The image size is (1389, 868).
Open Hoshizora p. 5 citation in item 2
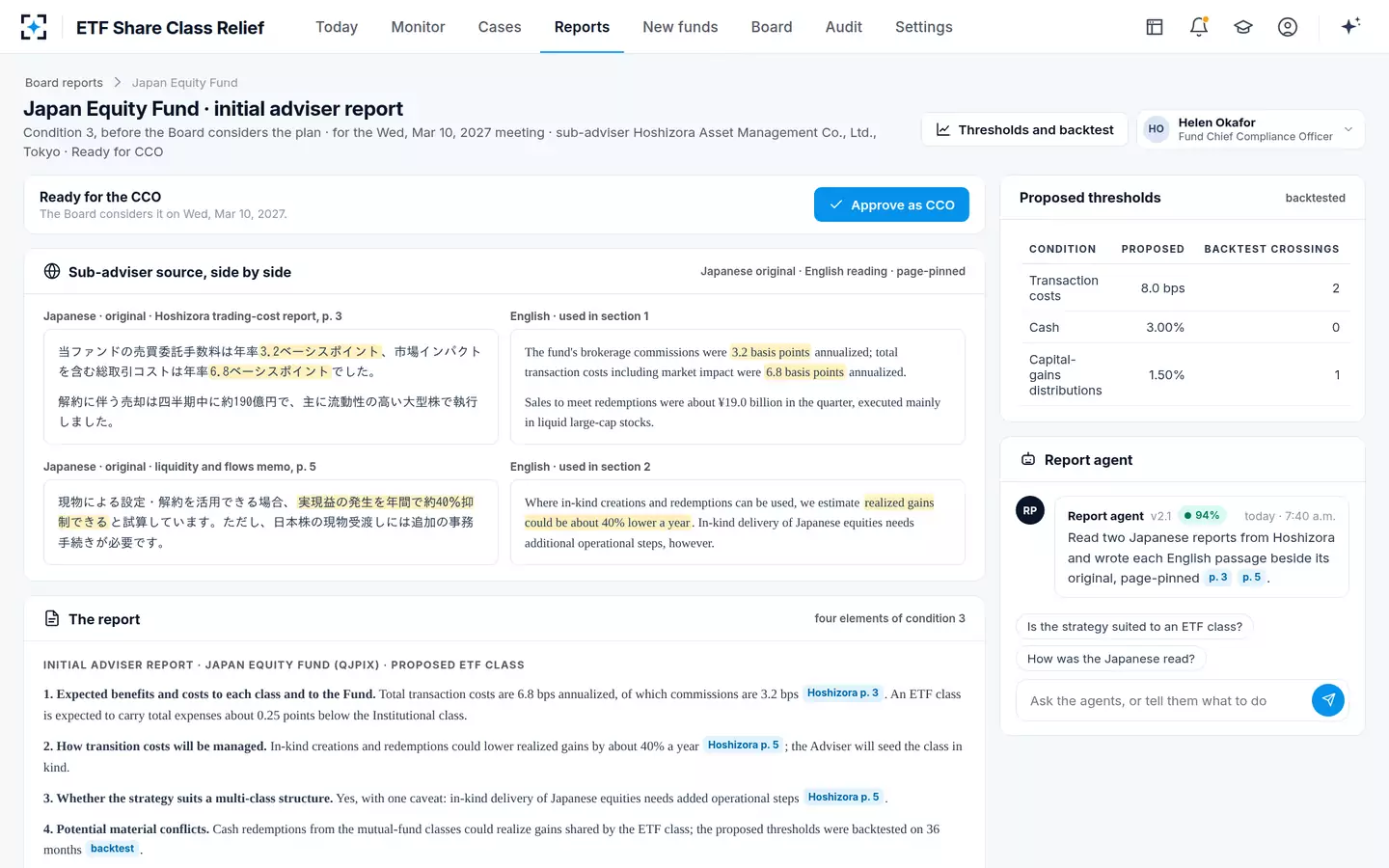pyautogui.click(x=743, y=746)
